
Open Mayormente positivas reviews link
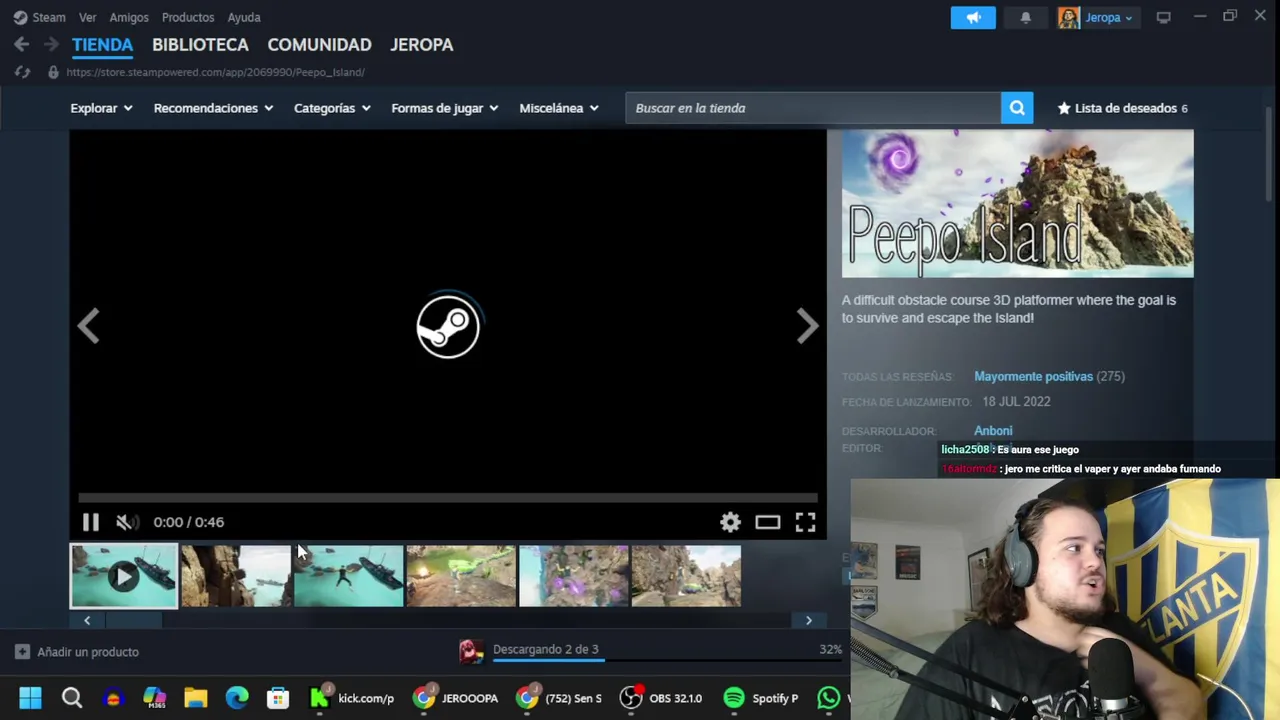pos(1033,377)
